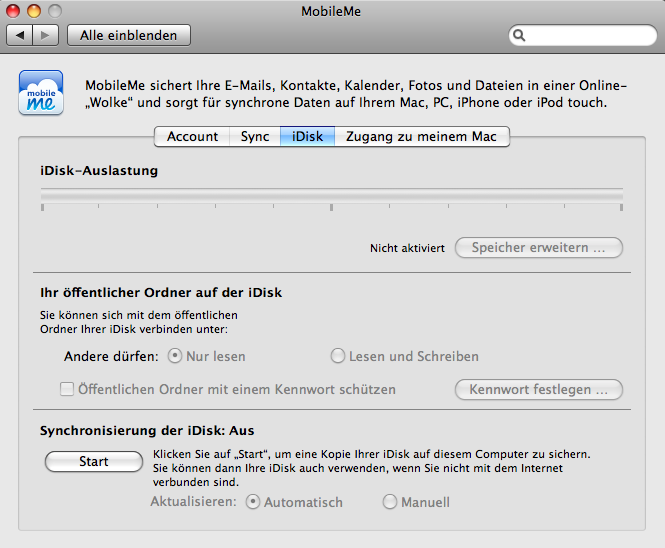Click the yellow minimize window button

coord(34,11)
